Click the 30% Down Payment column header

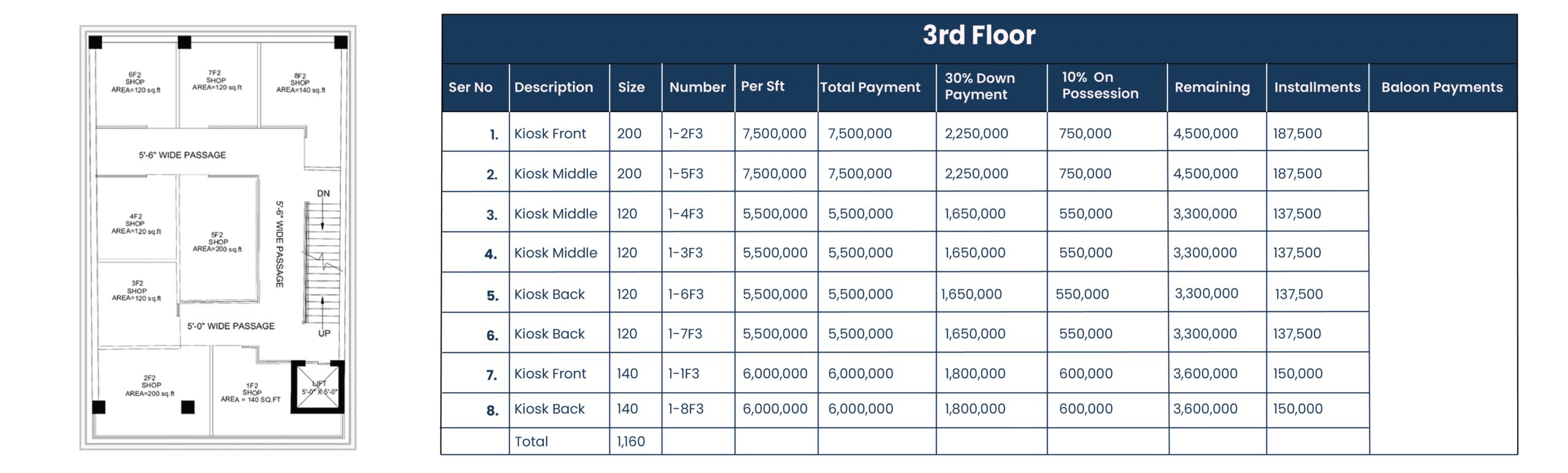(x=979, y=86)
